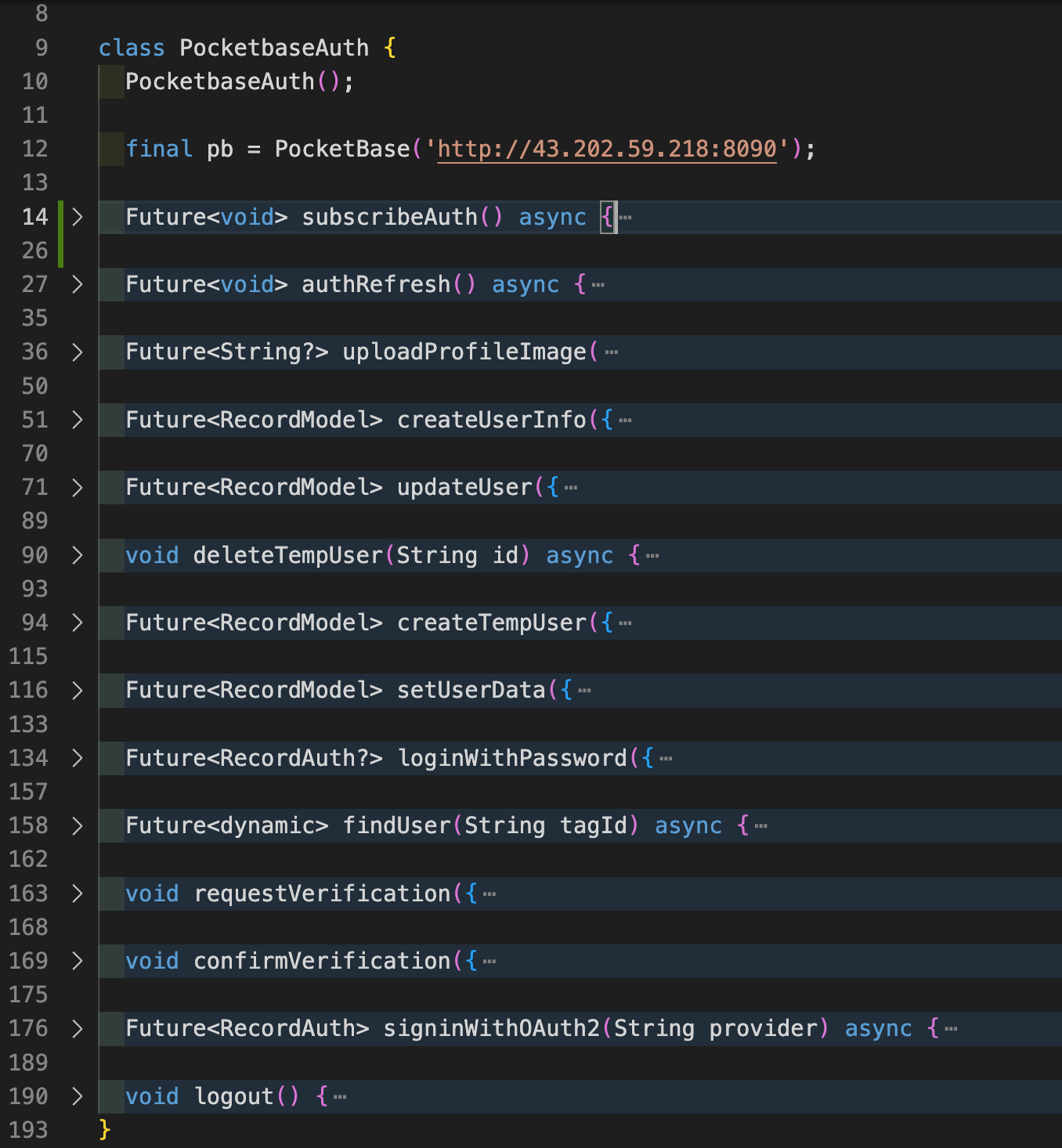Click line number 193 in gutter

tap(29, 1130)
